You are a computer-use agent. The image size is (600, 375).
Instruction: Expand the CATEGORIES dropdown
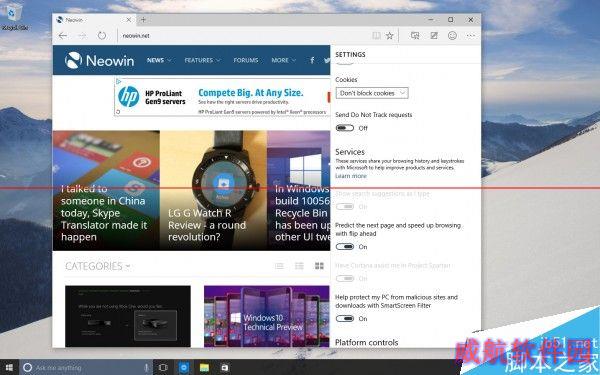pyautogui.click(x=98, y=266)
